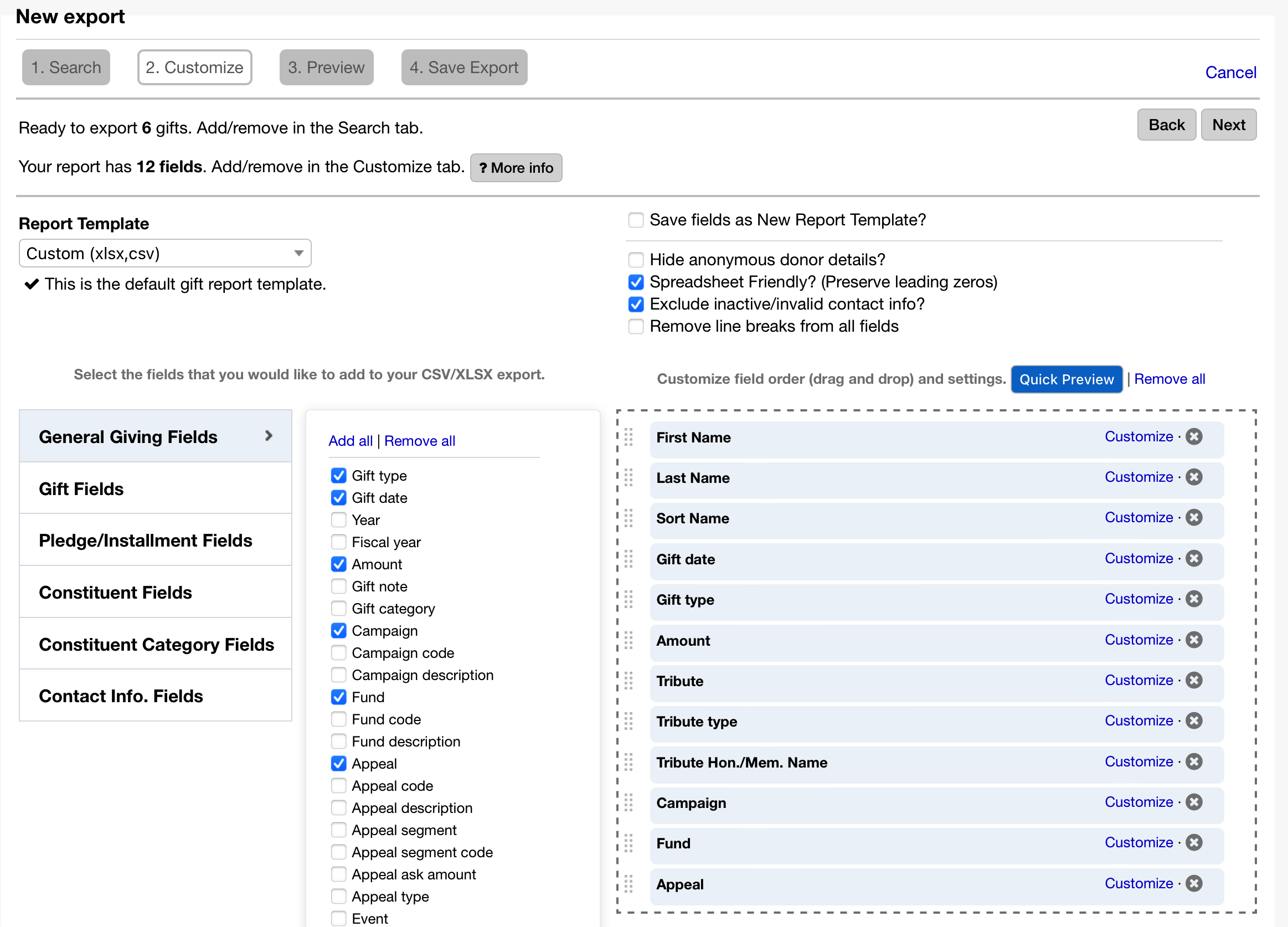Switch to the Search tab
Image resolution: width=1288 pixels, height=927 pixels.
tap(66, 67)
